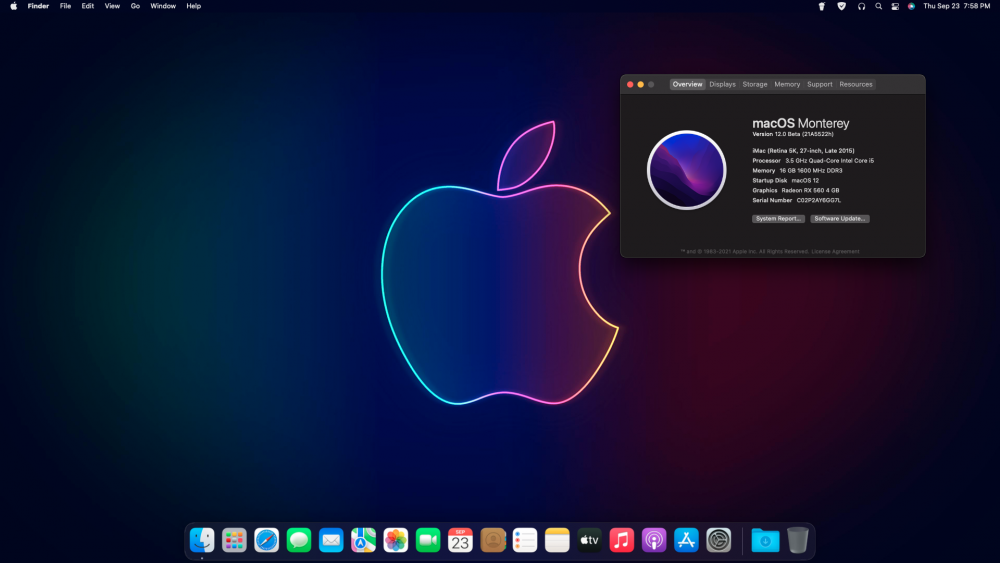Open Launchpad in the Dock
This screenshot has height=563, width=1000.
[234, 540]
